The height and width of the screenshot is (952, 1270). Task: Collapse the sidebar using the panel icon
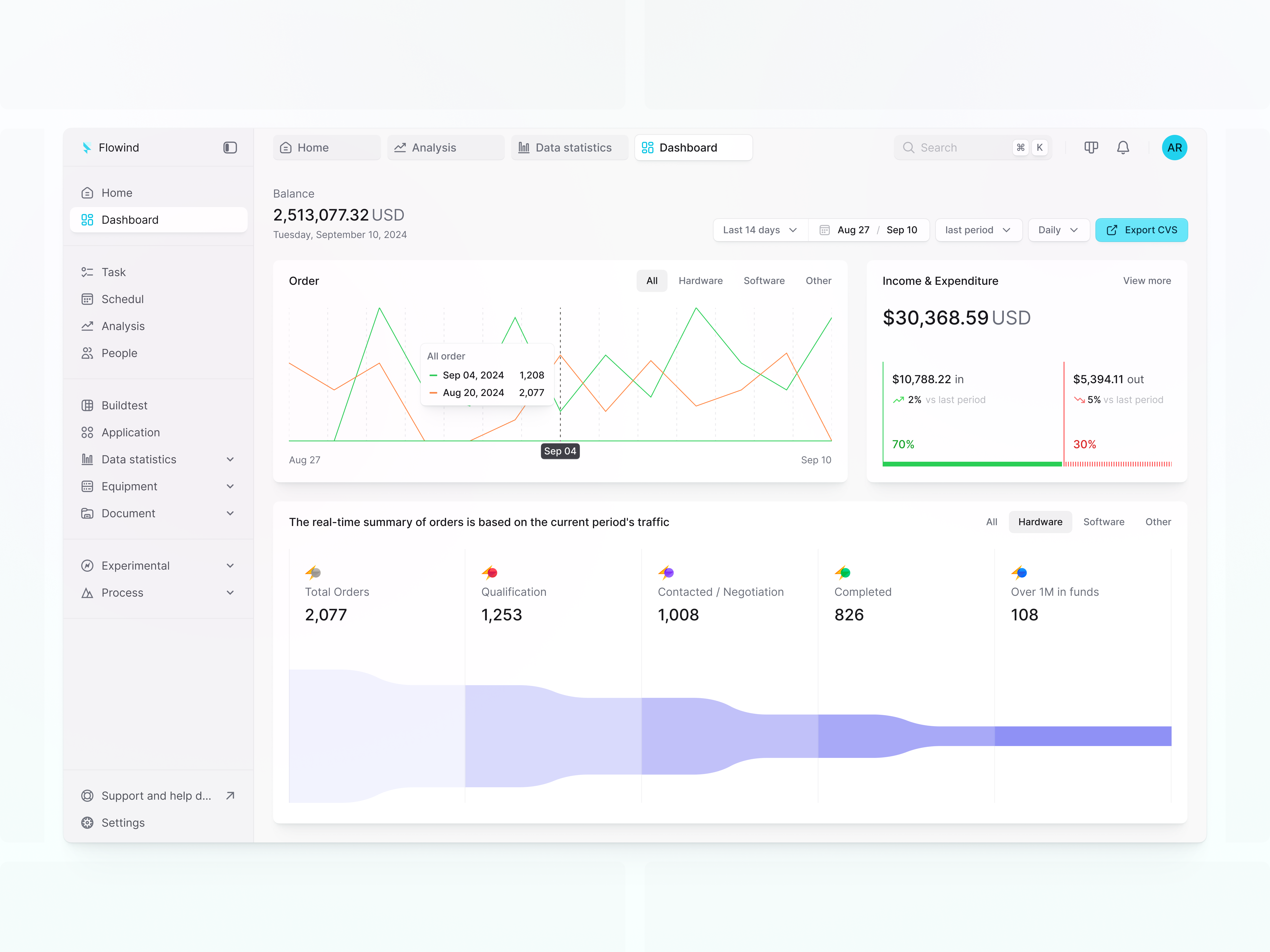point(230,148)
